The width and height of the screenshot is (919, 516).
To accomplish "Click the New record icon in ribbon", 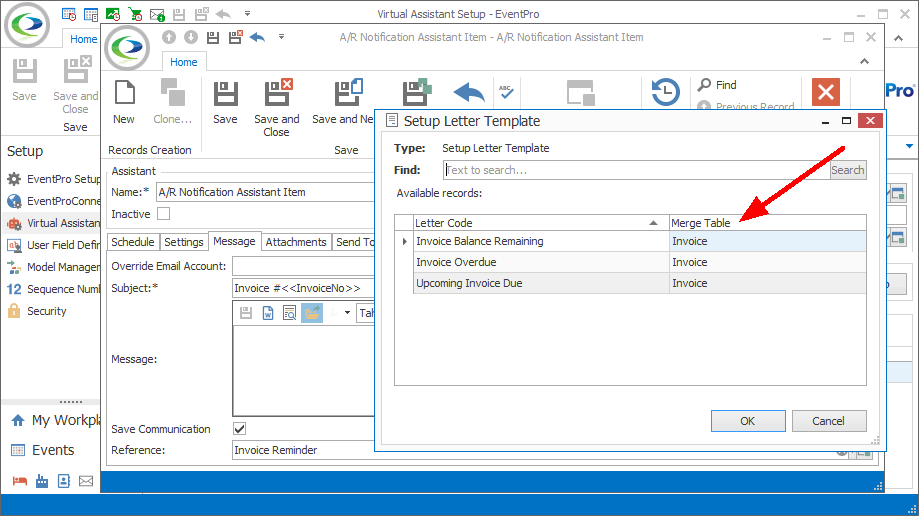I will coord(124,93).
